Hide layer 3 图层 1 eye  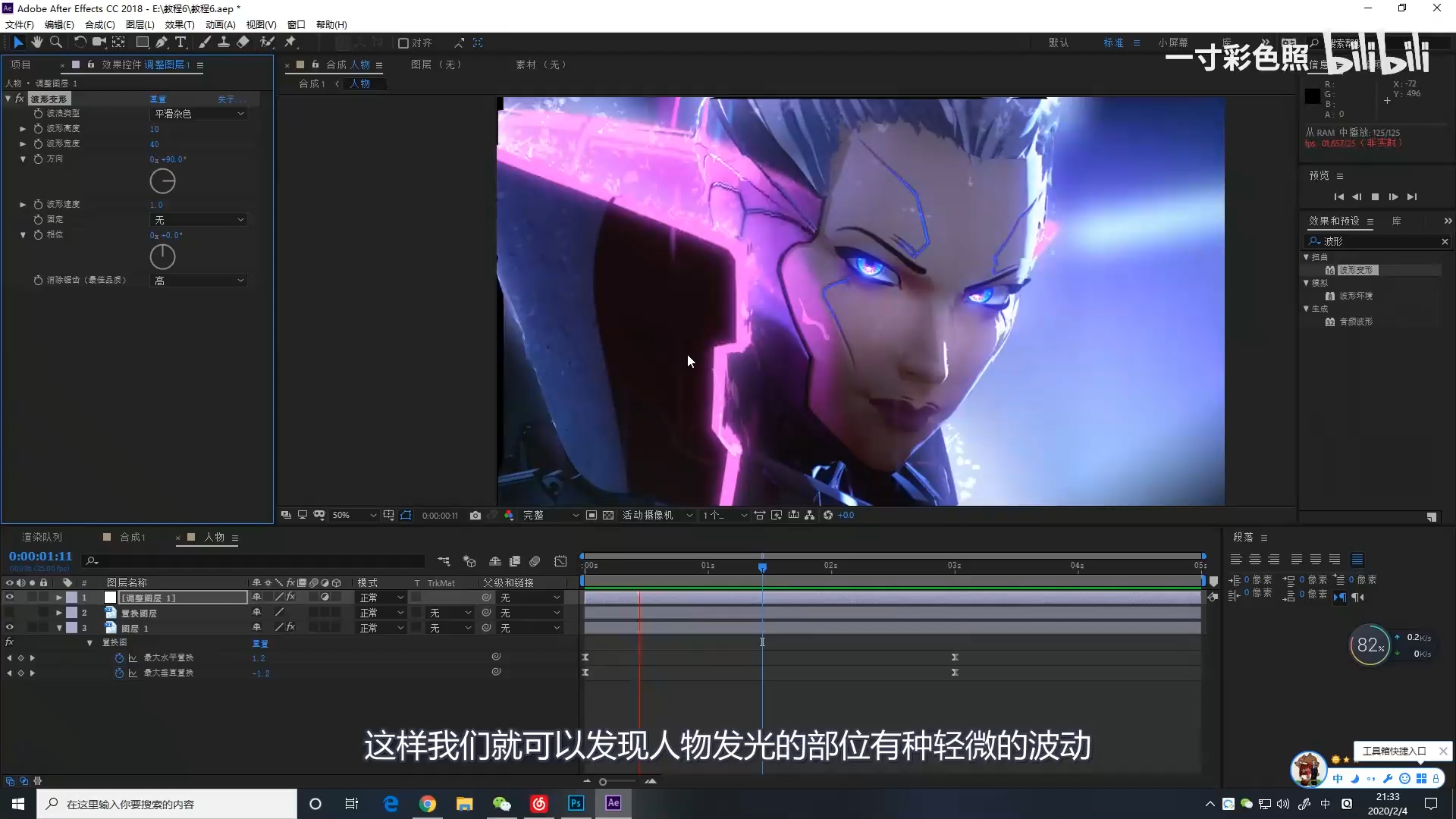tap(10, 628)
